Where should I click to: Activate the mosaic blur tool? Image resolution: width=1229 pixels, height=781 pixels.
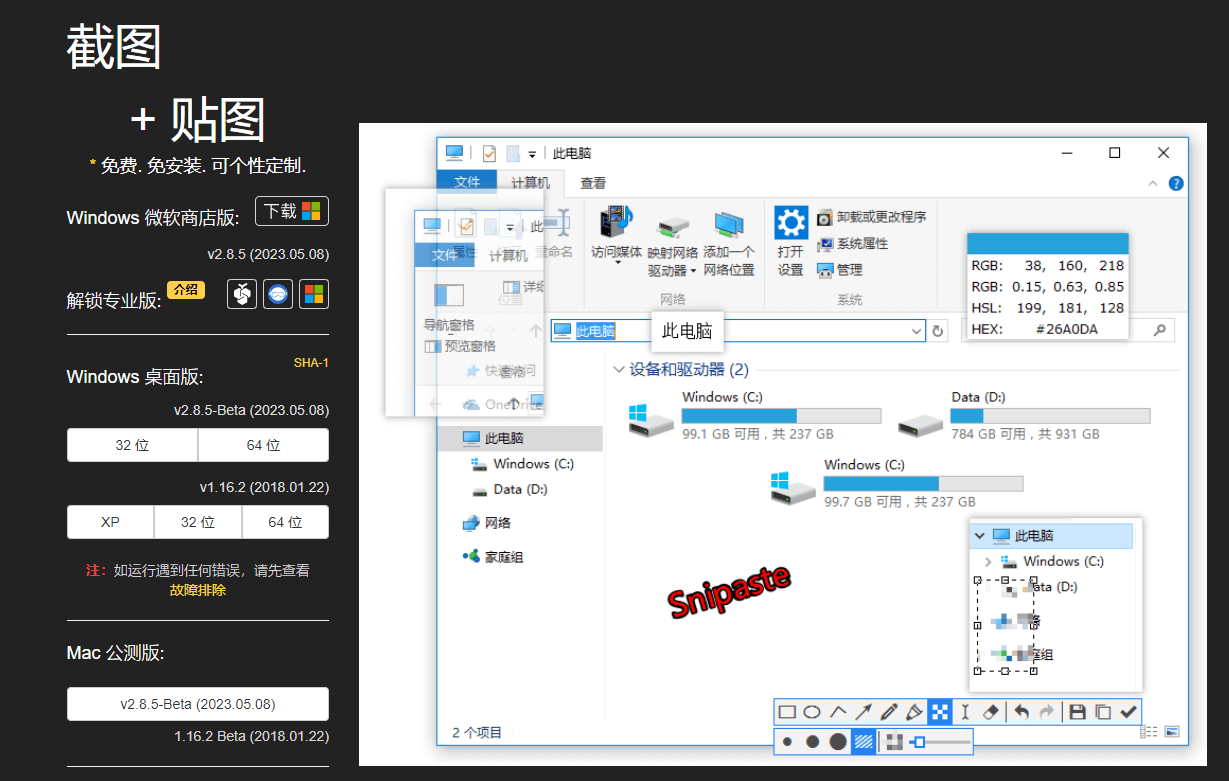click(939, 711)
